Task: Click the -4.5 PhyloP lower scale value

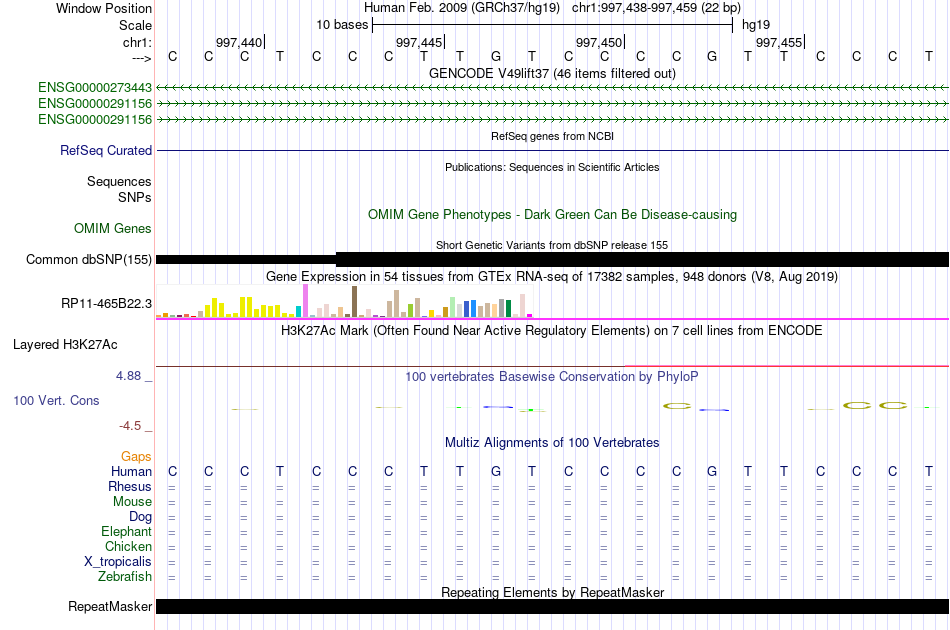Action: coord(130,426)
